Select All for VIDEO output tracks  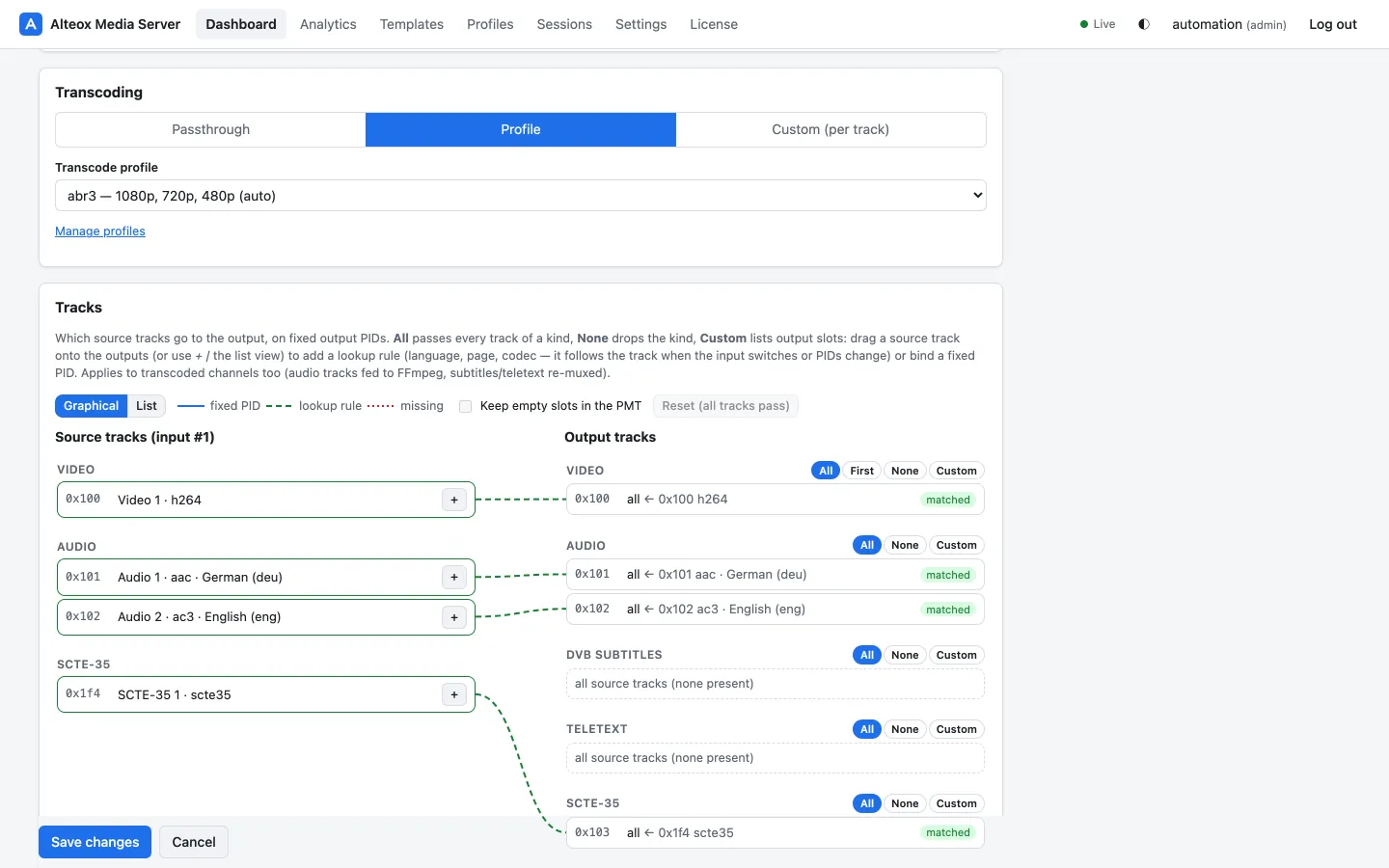pyautogui.click(x=826, y=471)
